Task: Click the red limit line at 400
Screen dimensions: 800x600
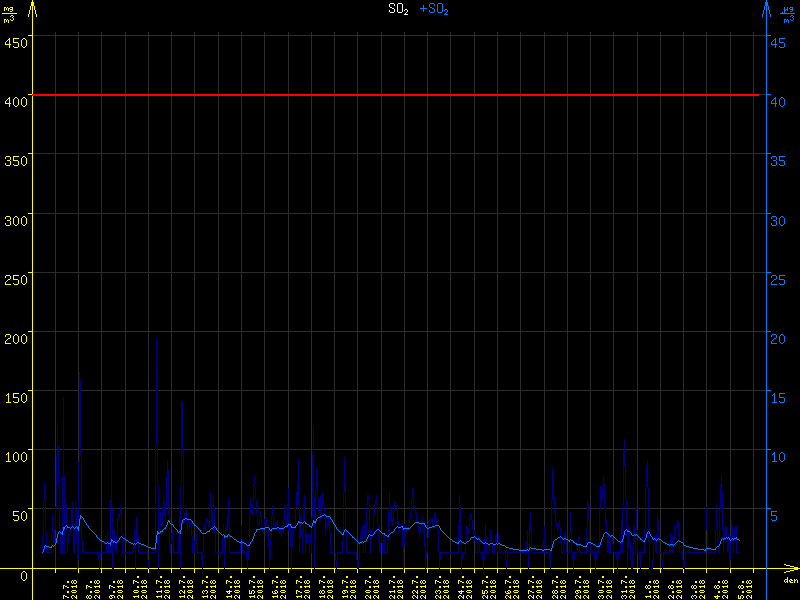Action: click(x=400, y=95)
